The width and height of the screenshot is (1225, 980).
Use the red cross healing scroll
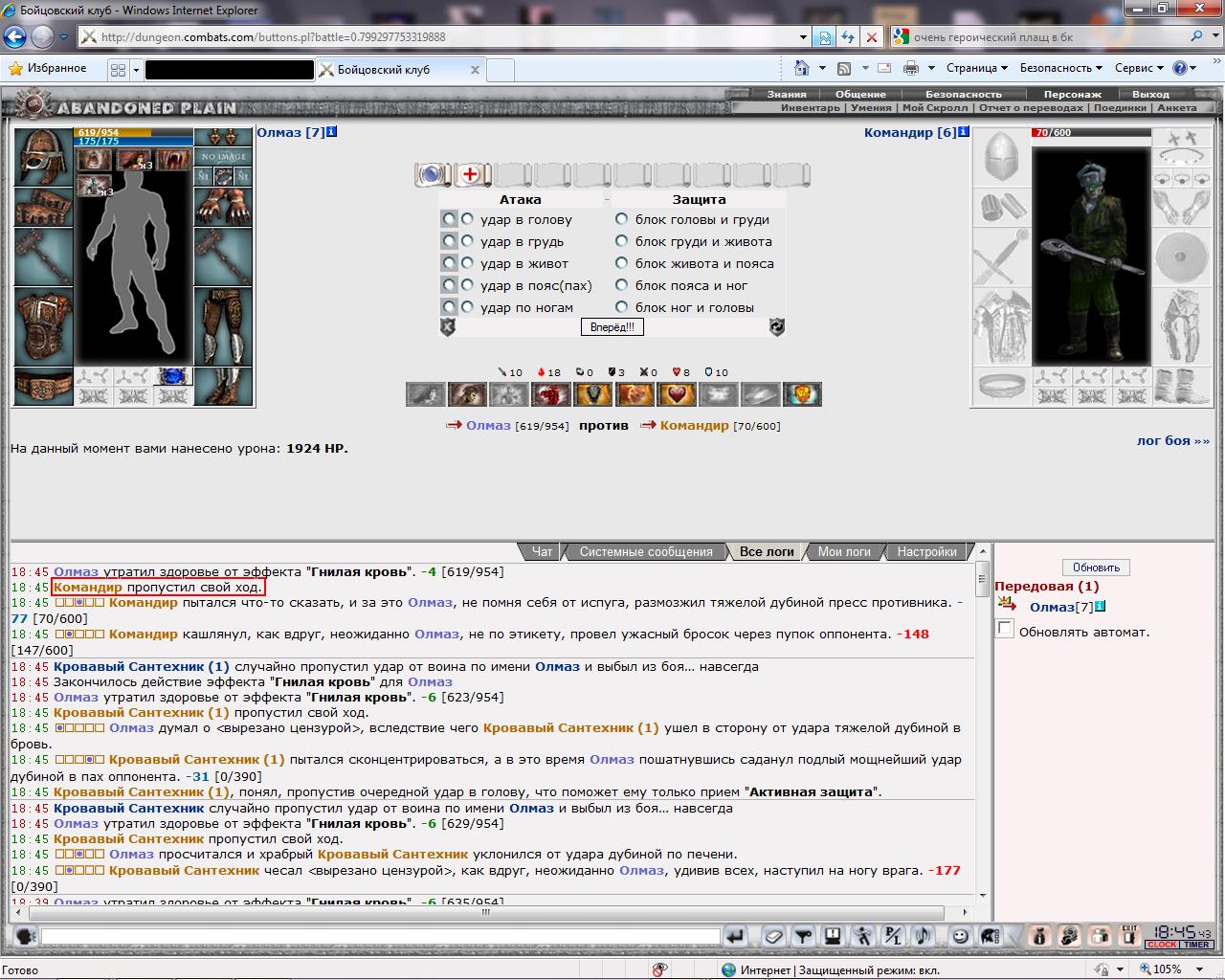[x=470, y=174]
